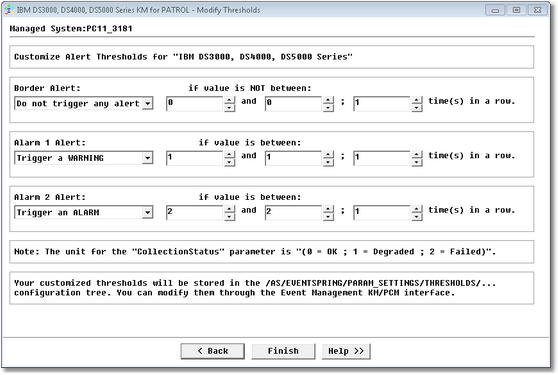Click the Border Alert upper value field

294,104
